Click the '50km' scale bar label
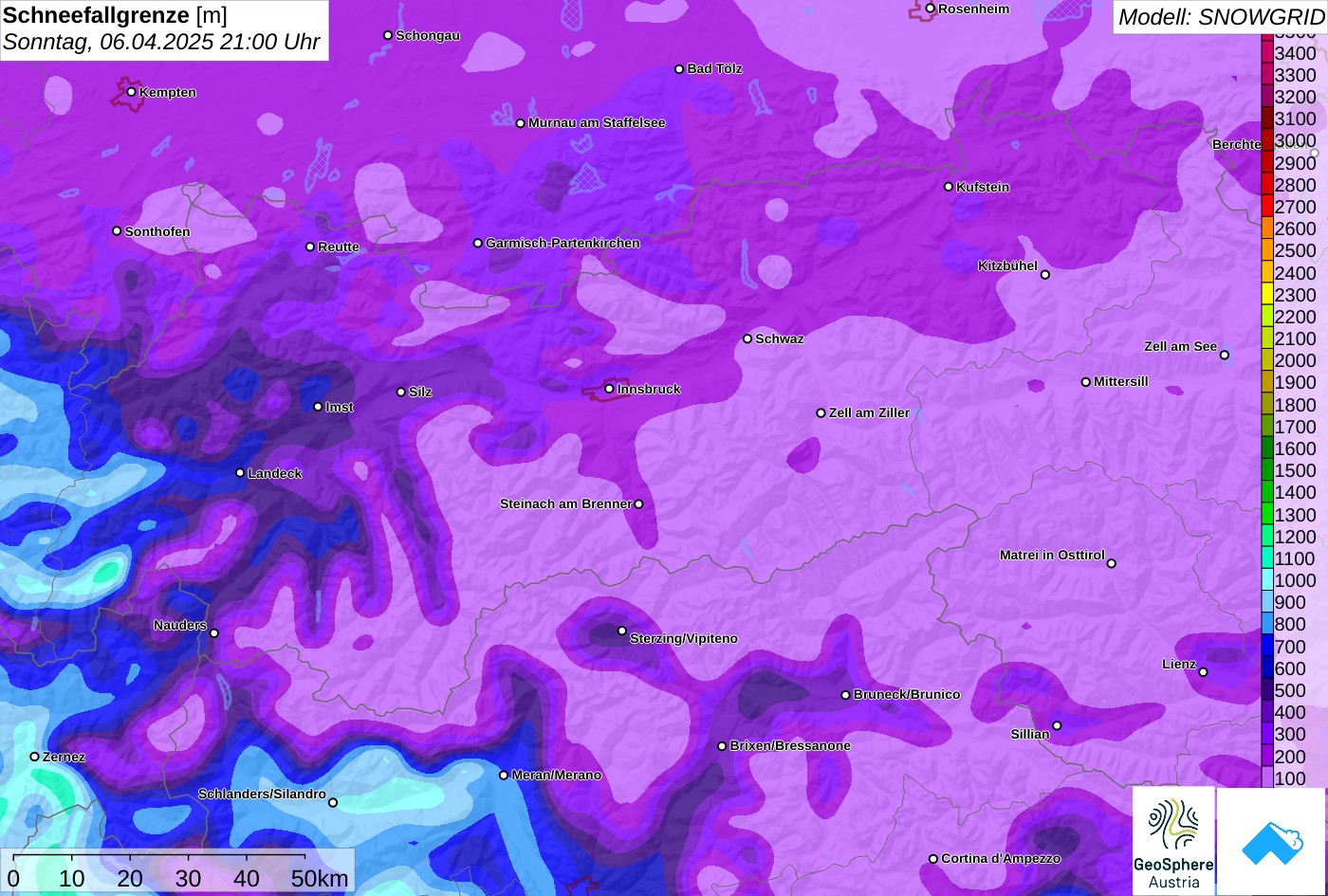The image size is (1328, 896). point(320,879)
